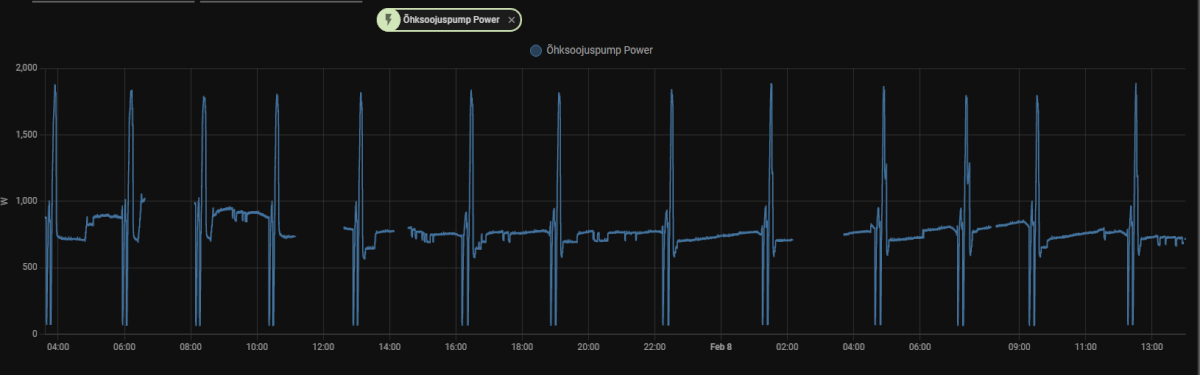
Task: Remove the Õhksoojuspump Power chip
Action: point(511,19)
